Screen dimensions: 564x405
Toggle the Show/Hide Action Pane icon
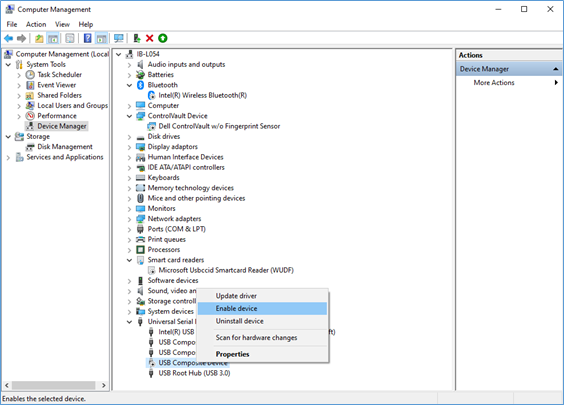click(x=101, y=38)
